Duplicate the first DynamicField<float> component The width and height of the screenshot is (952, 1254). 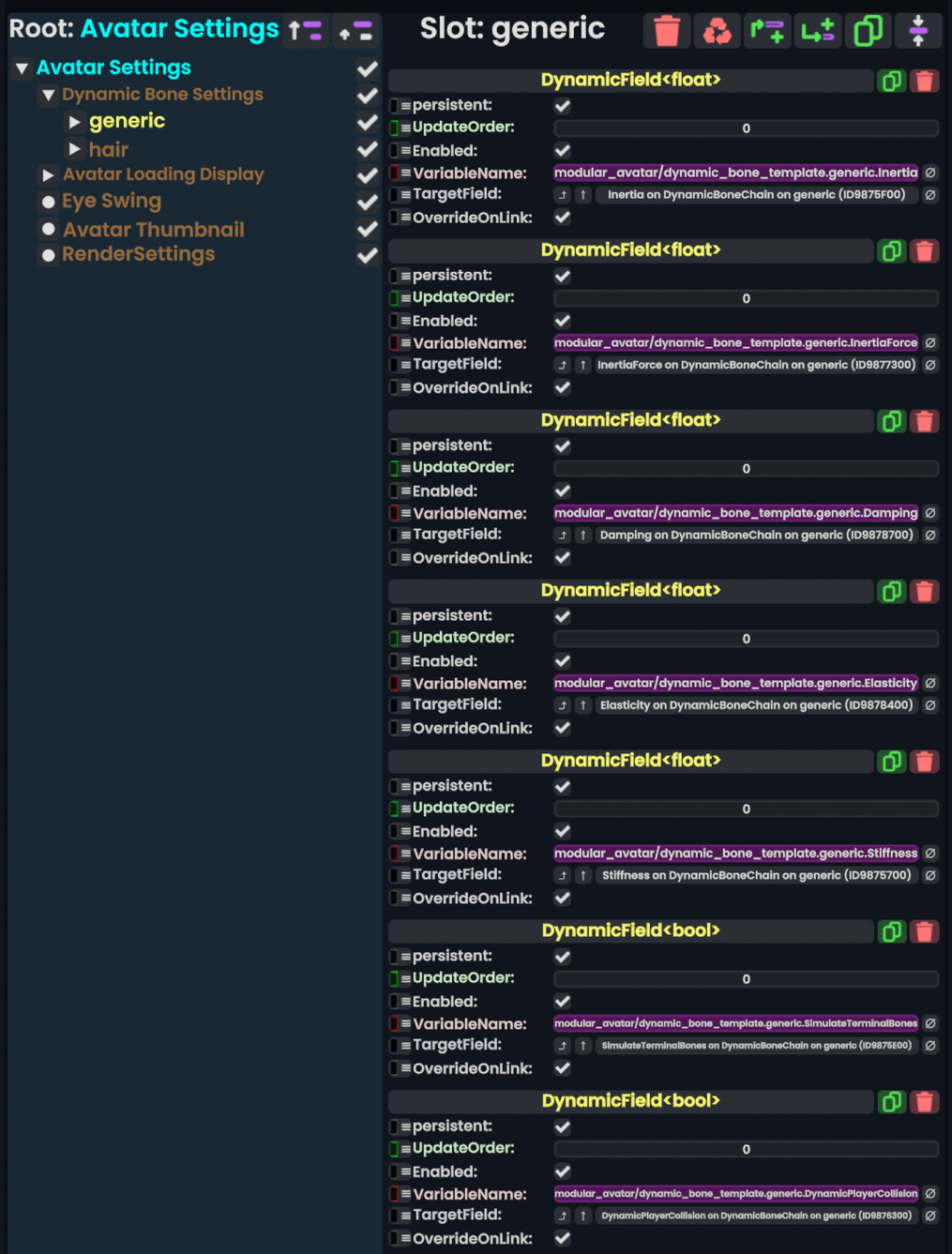click(x=891, y=82)
